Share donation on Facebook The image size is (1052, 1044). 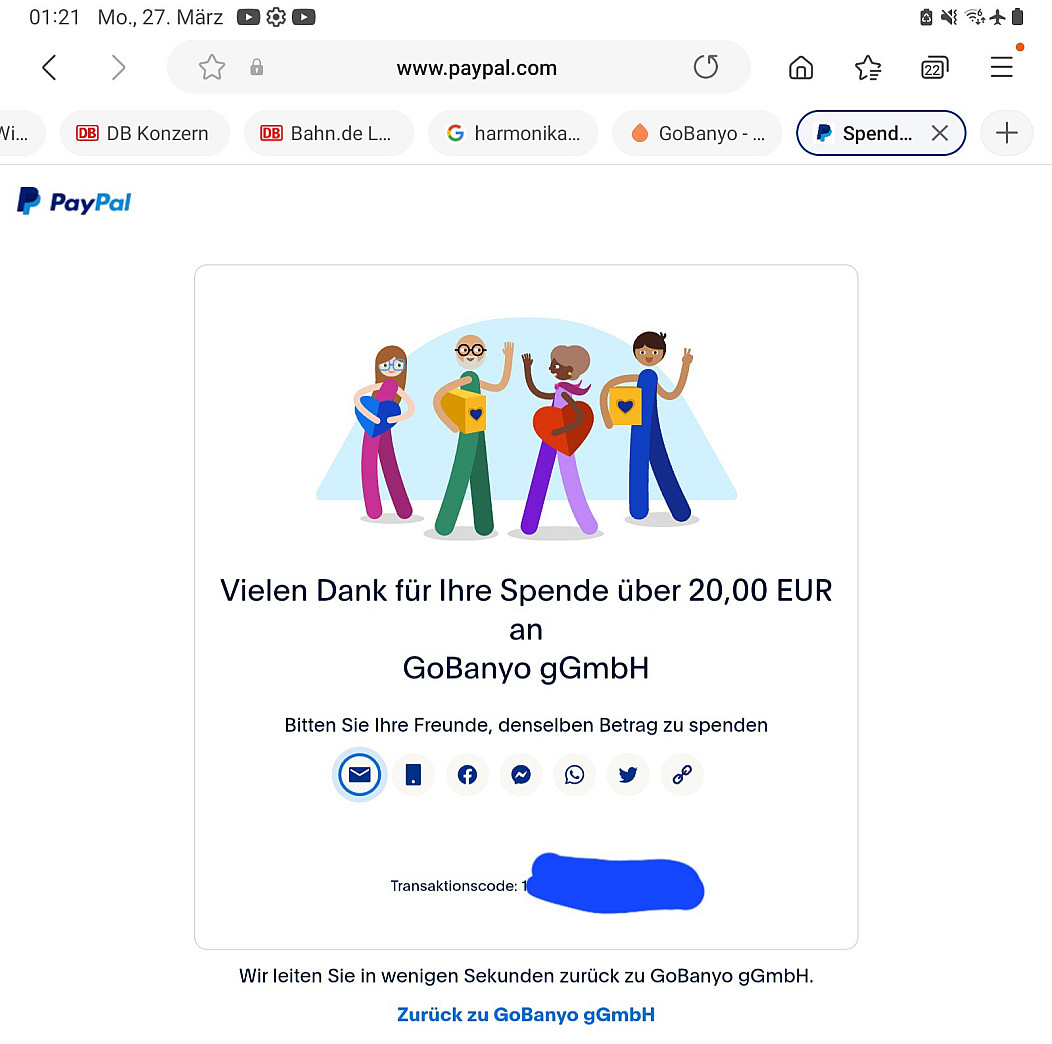[x=467, y=775]
